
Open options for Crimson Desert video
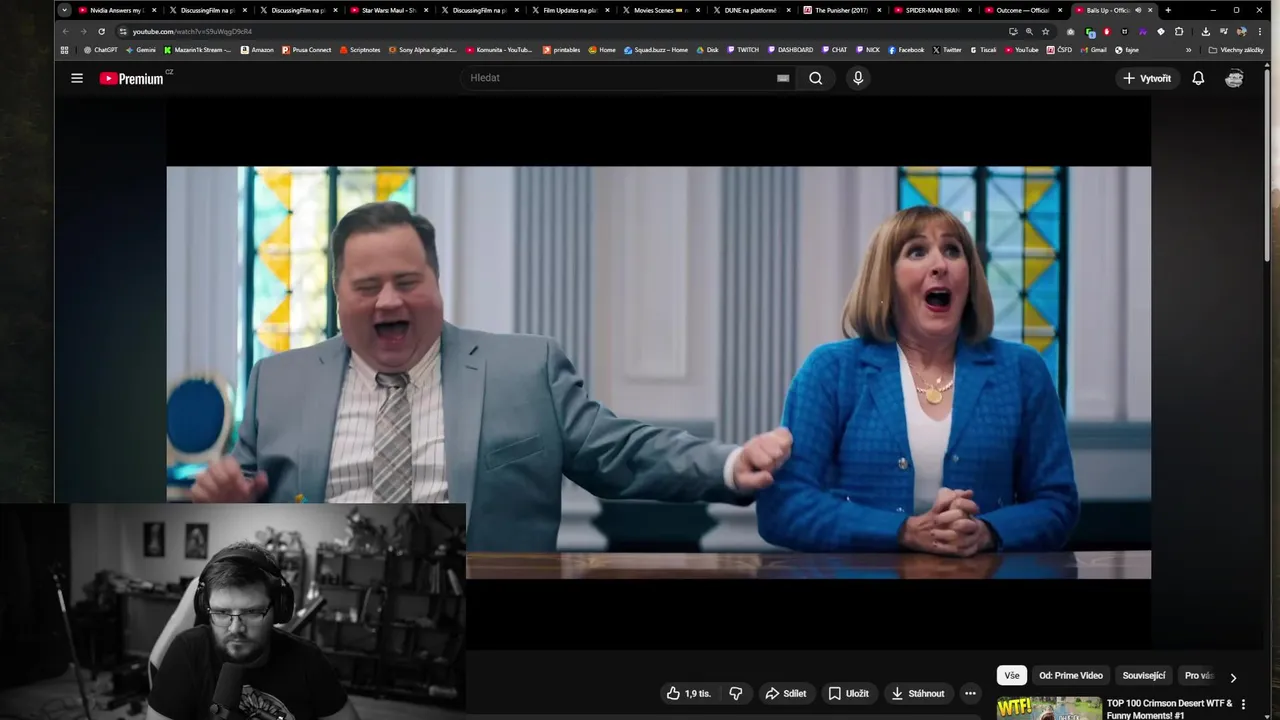(x=1243, y=705)
